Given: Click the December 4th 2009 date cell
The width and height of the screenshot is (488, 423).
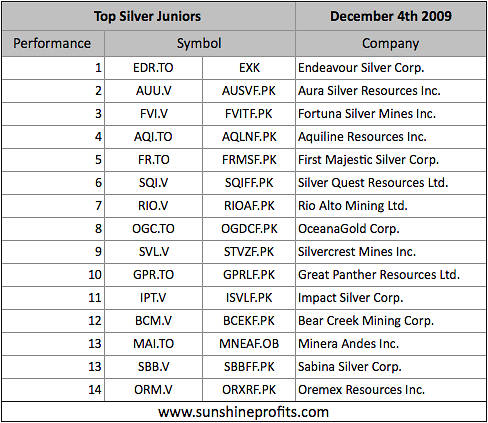Looking at the screenshot, I should pos(391,16).
